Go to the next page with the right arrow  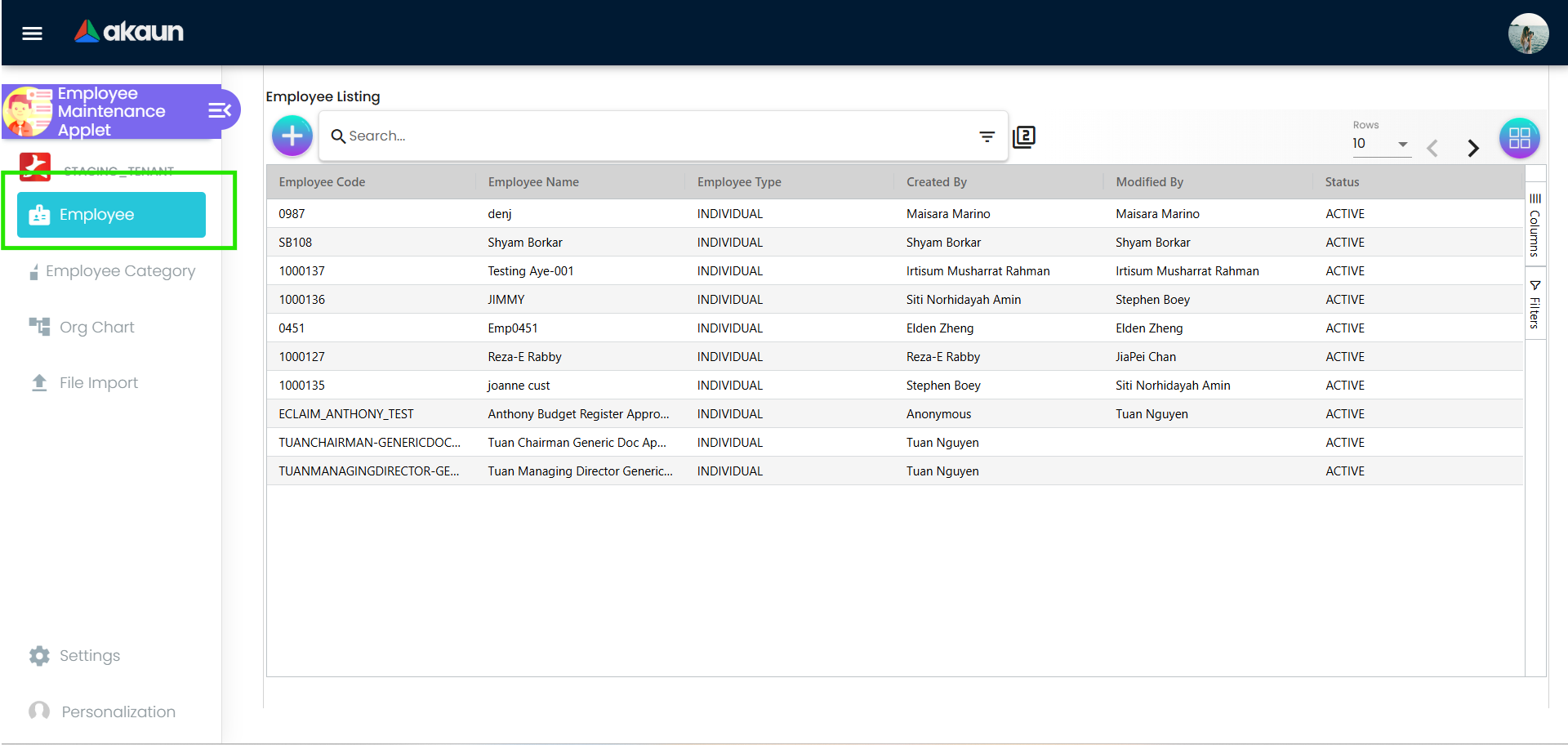1473,148
